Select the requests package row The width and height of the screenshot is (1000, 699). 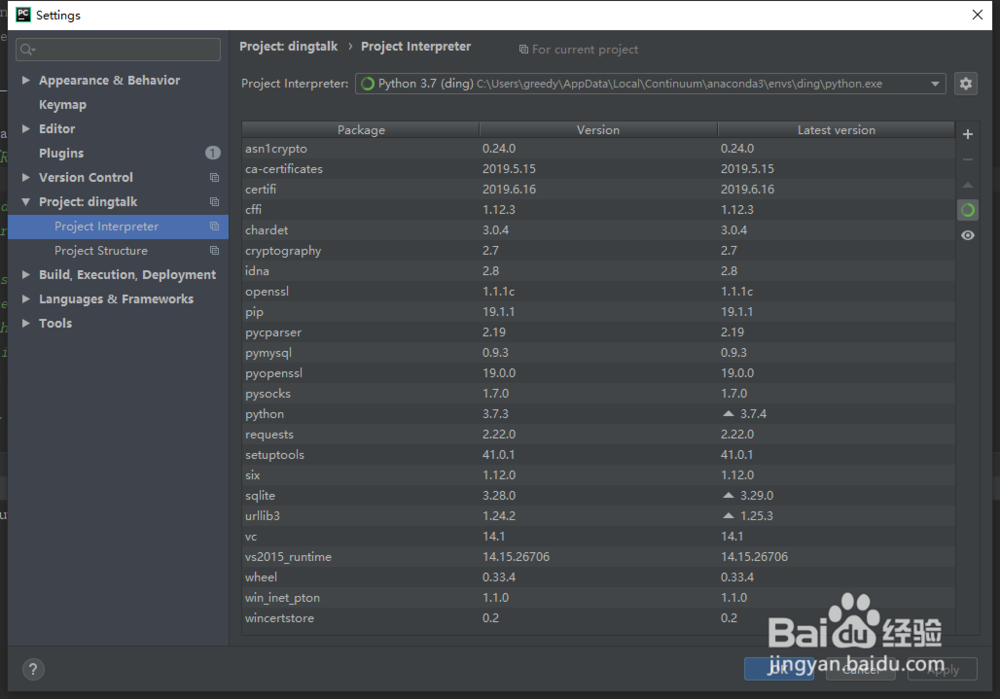coord(598,434)
